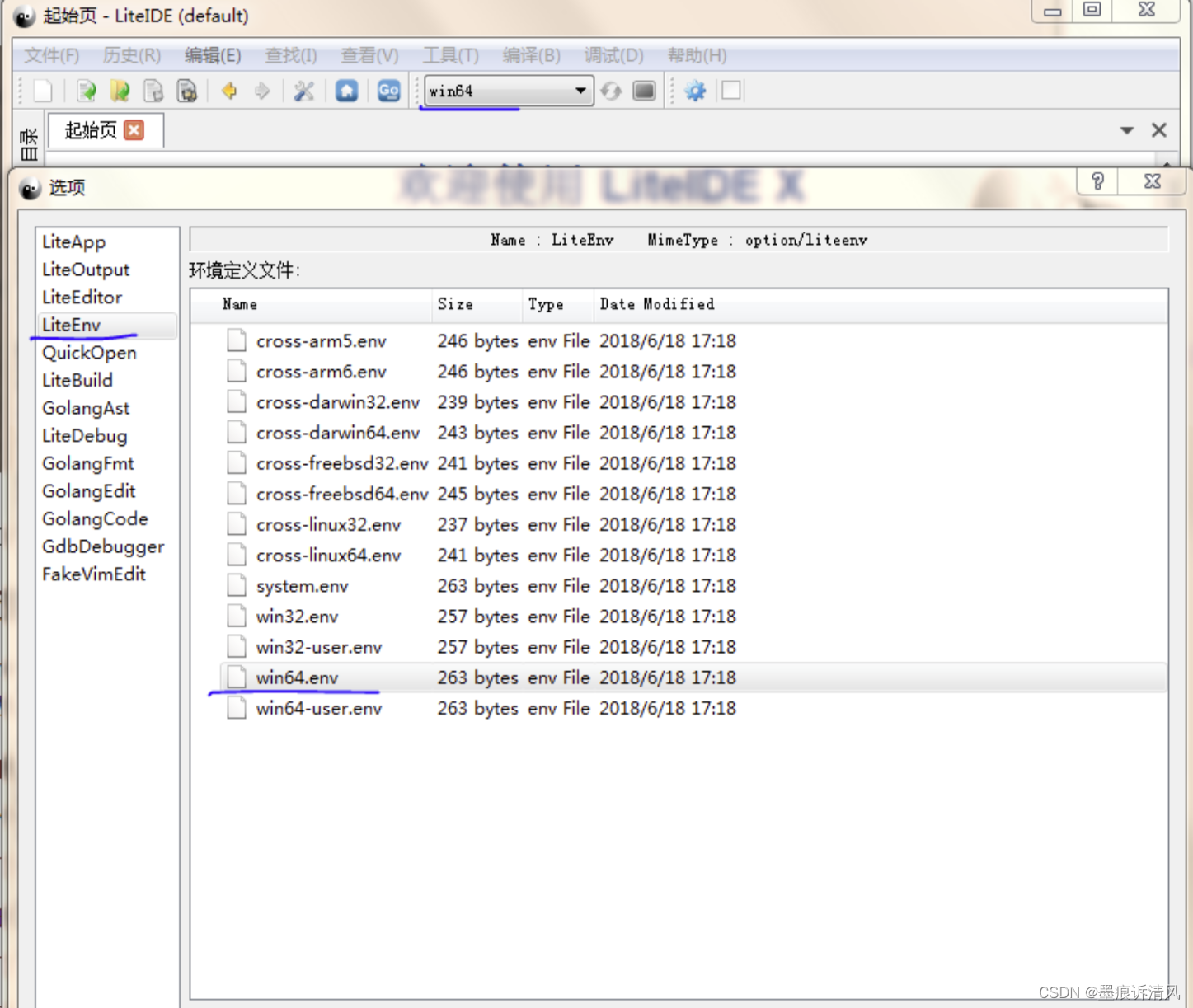Expand the tab list dropdown arrow
Viewport: 1193px width, 1008px height.
pos(1127,130)
